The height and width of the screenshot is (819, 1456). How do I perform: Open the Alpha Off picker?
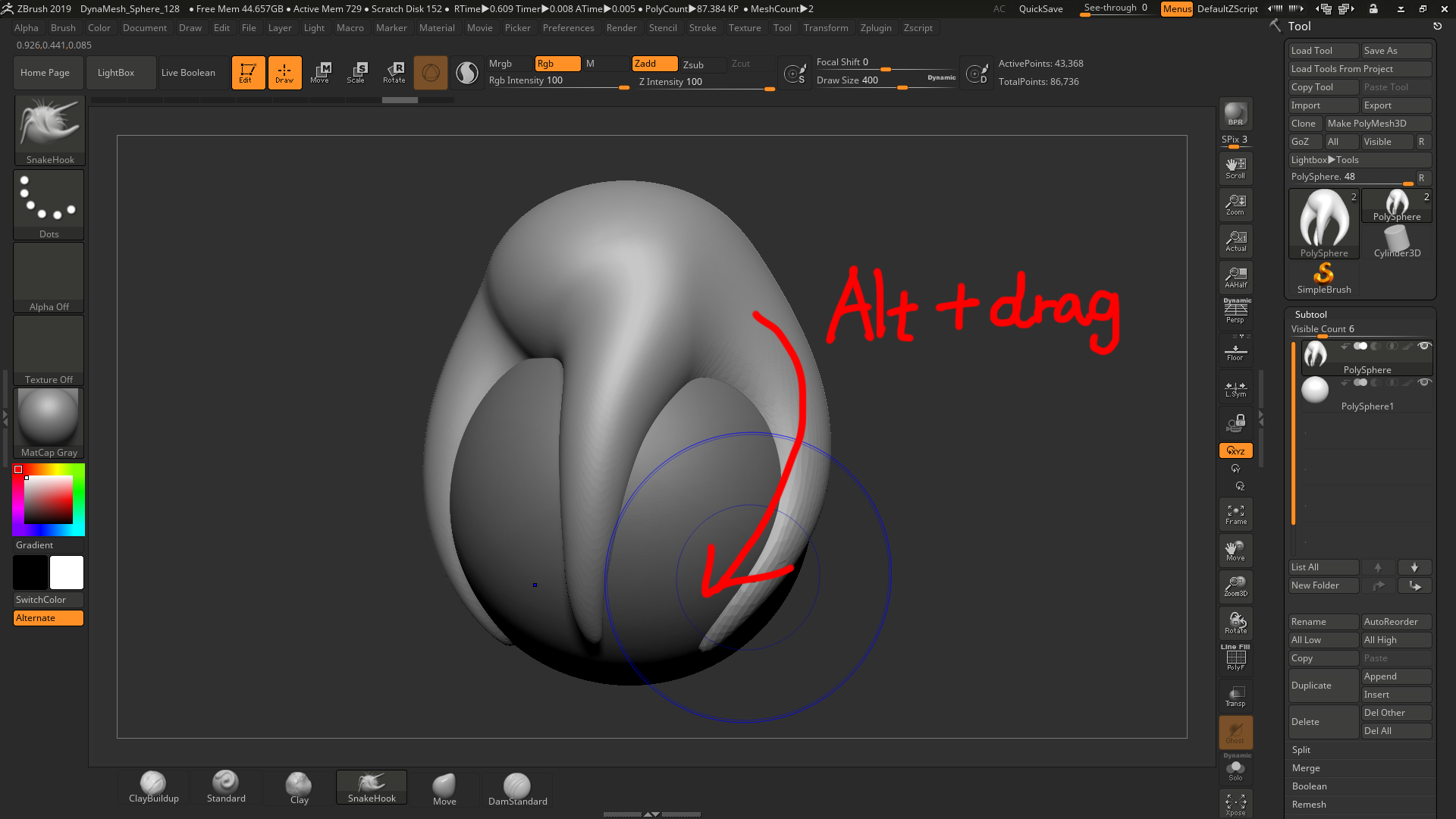coord(49,277)
